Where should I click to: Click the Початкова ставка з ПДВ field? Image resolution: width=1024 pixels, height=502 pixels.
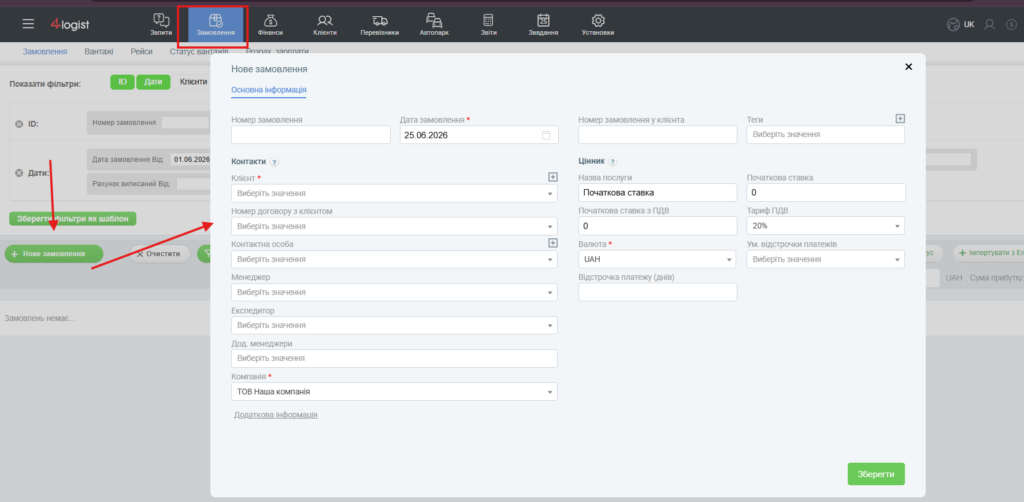click(x=658, y=226)
